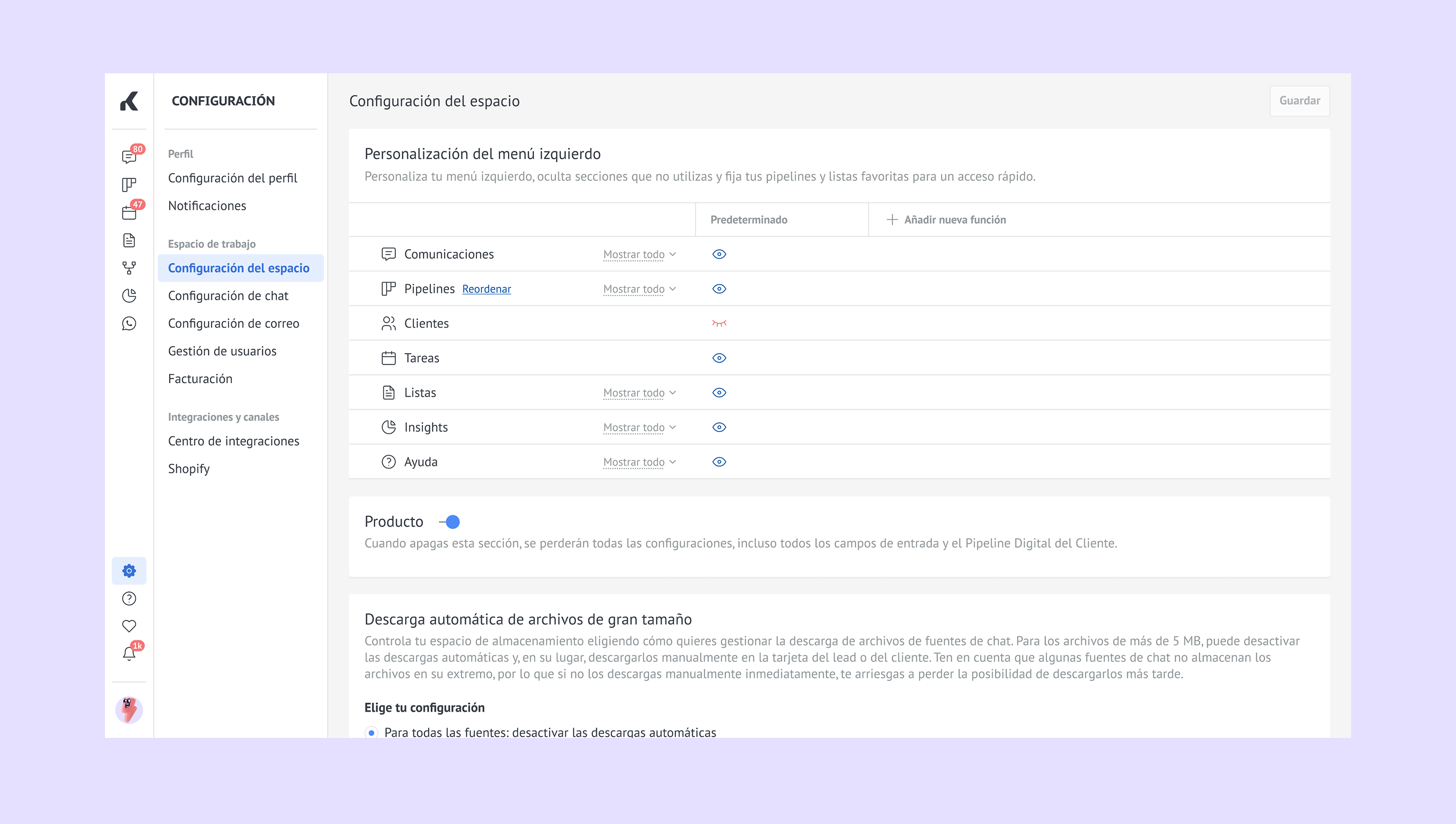Click the heart icon in sidebar
Image resolution: width=1456 pixels, height=824 pixels.
(129, 626)
